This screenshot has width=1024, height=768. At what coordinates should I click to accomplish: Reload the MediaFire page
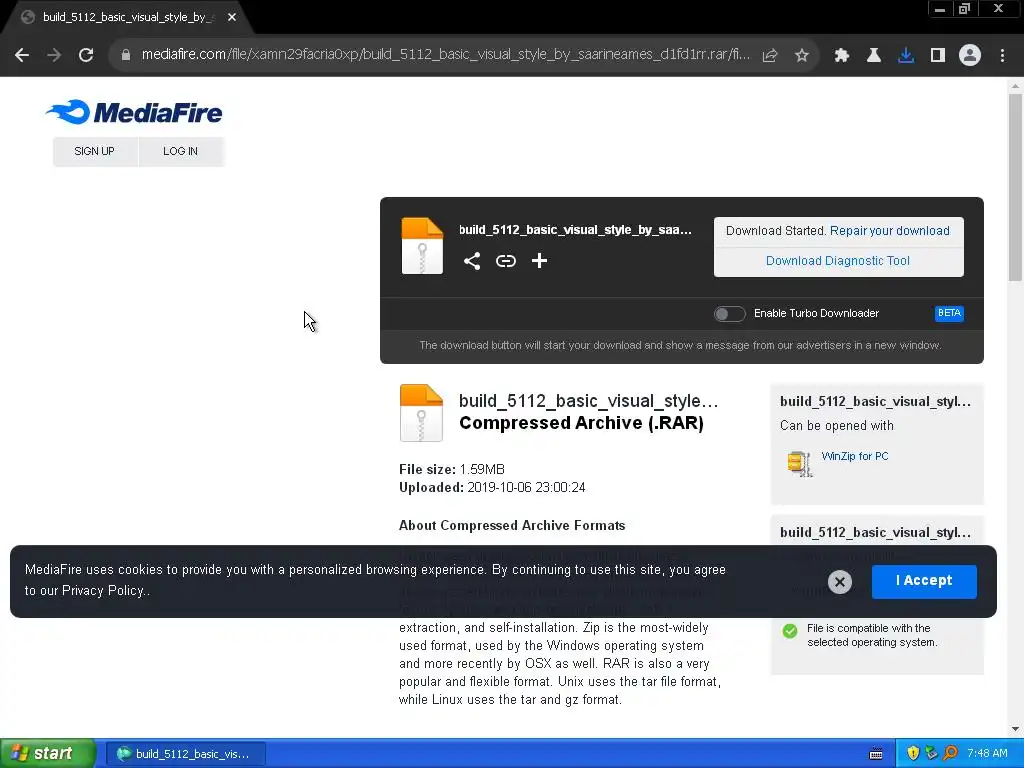[86, 56]
